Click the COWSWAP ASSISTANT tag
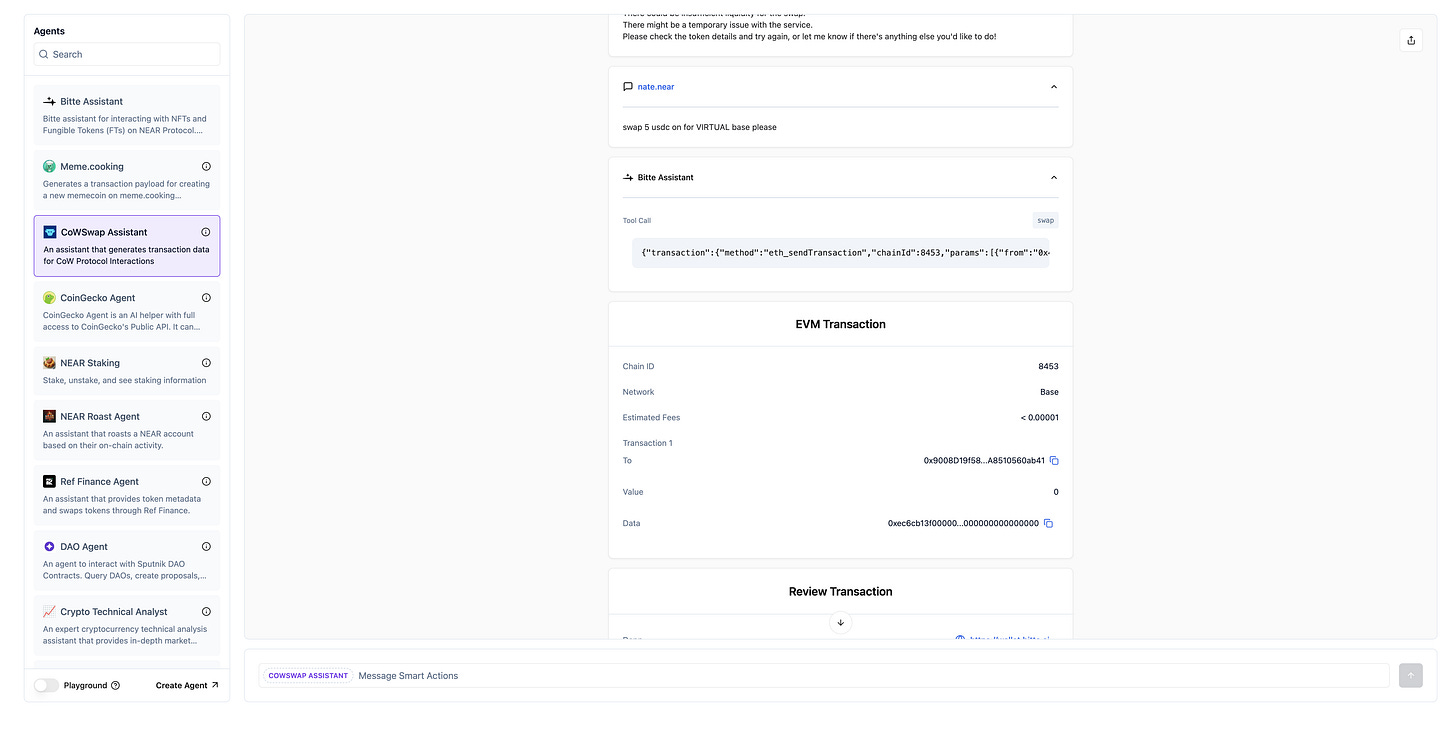The height and width of the screenshot is (736, 1456). 308,676
